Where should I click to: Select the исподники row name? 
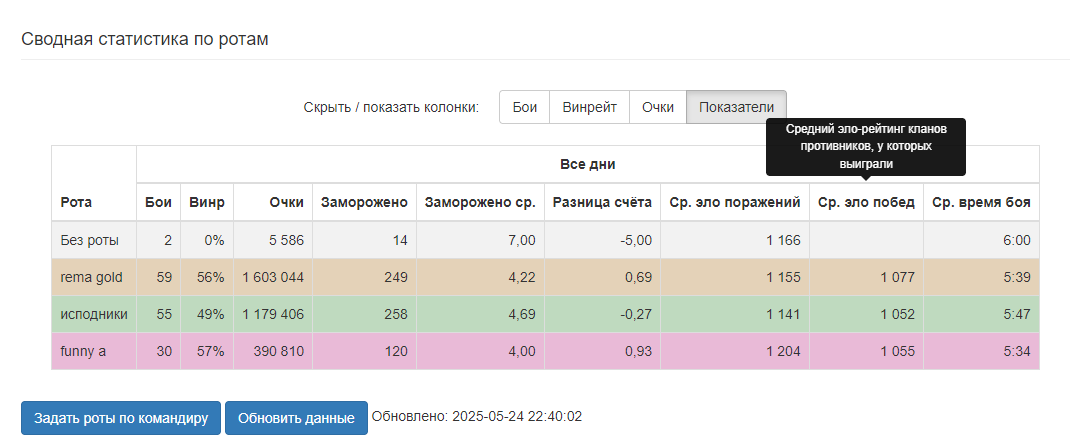tap(94, 314)
